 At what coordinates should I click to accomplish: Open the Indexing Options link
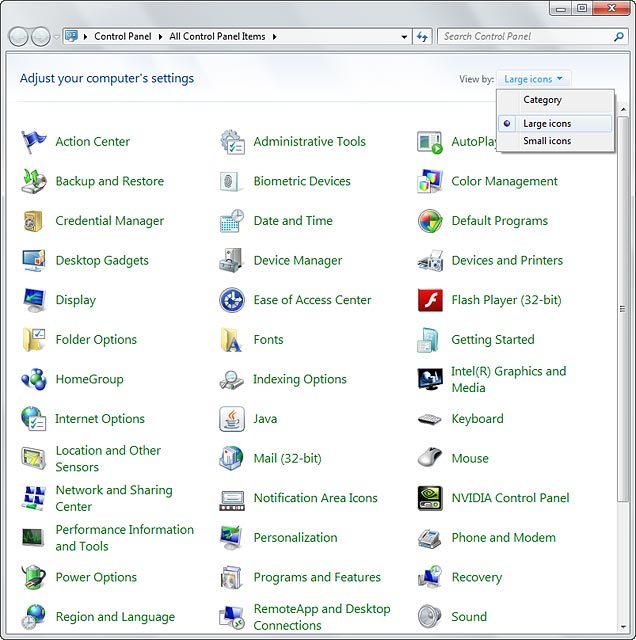[x=300, y=379]
